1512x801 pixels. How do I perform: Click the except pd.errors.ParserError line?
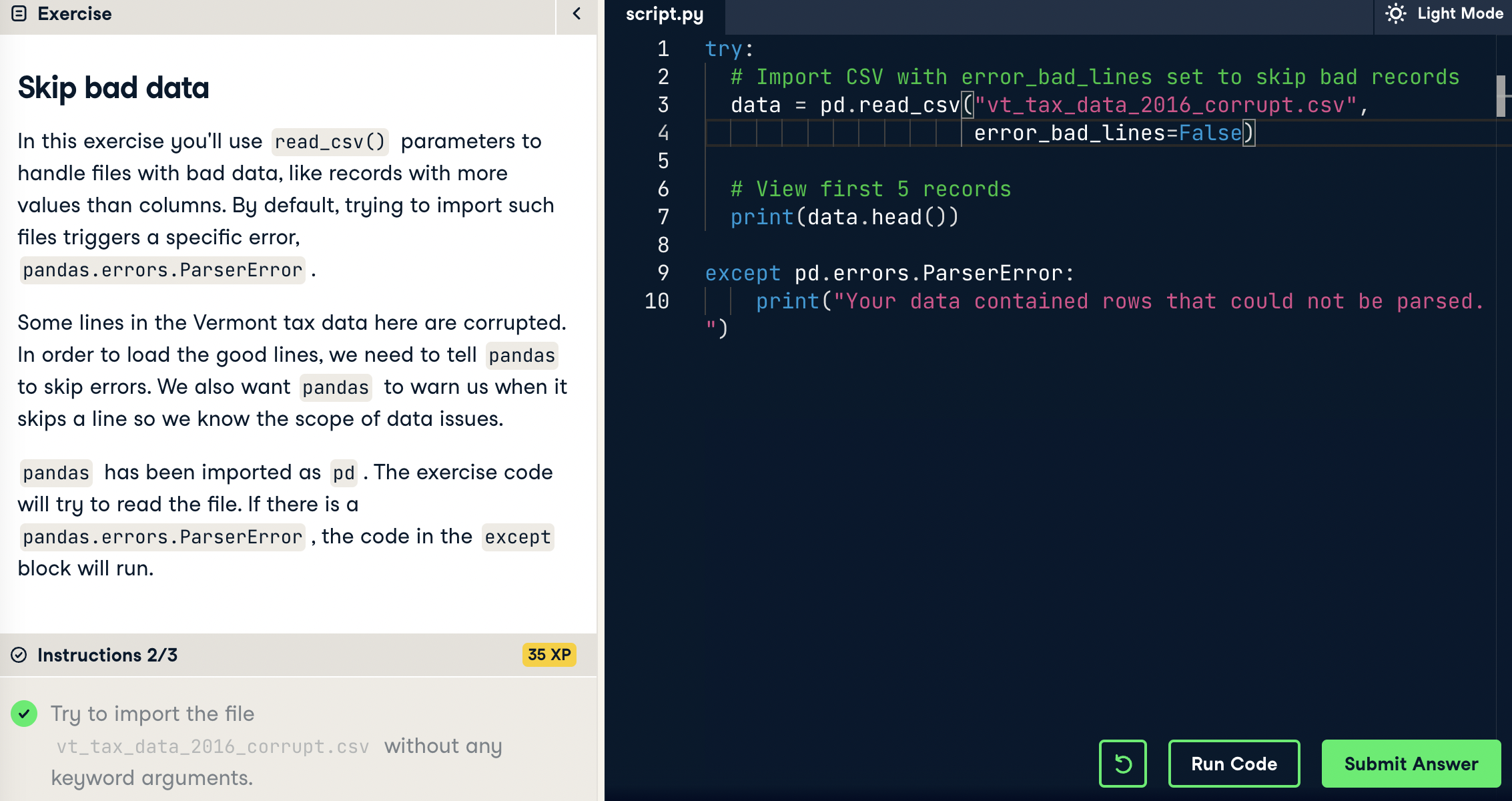tap(889, 273)
